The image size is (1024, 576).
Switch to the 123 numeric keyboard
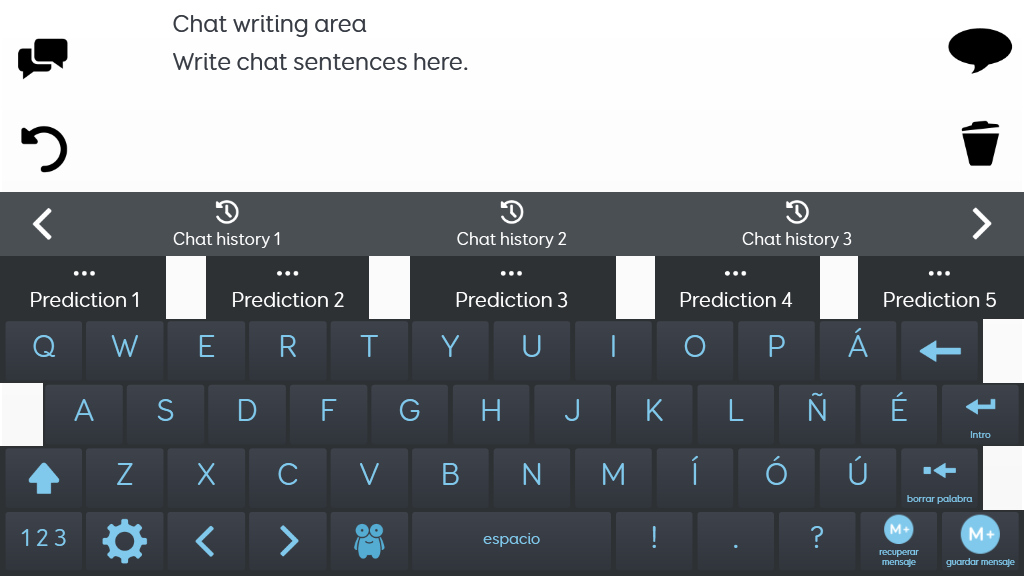(x=44, y=541)
